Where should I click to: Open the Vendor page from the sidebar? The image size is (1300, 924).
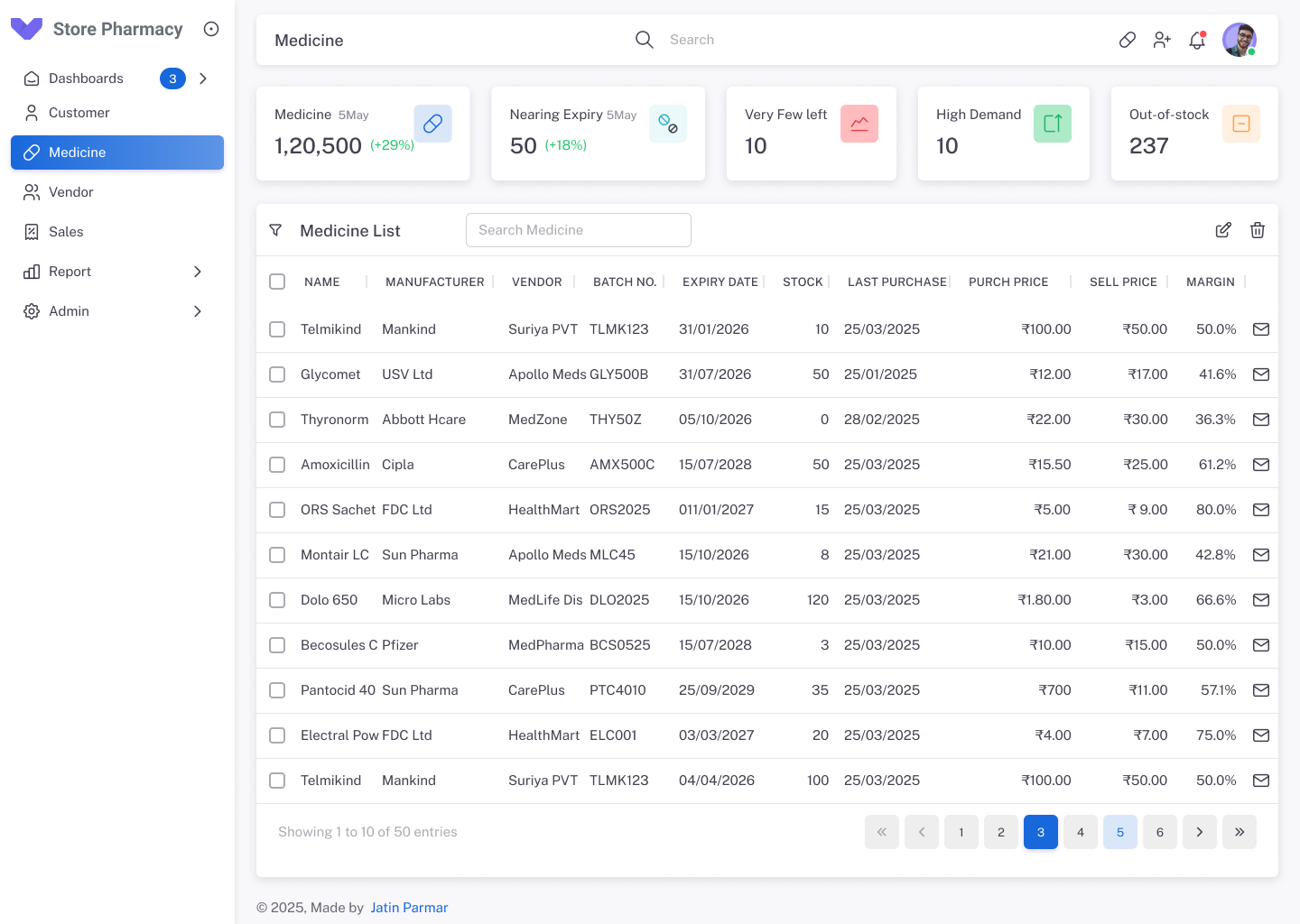point(70,192)
